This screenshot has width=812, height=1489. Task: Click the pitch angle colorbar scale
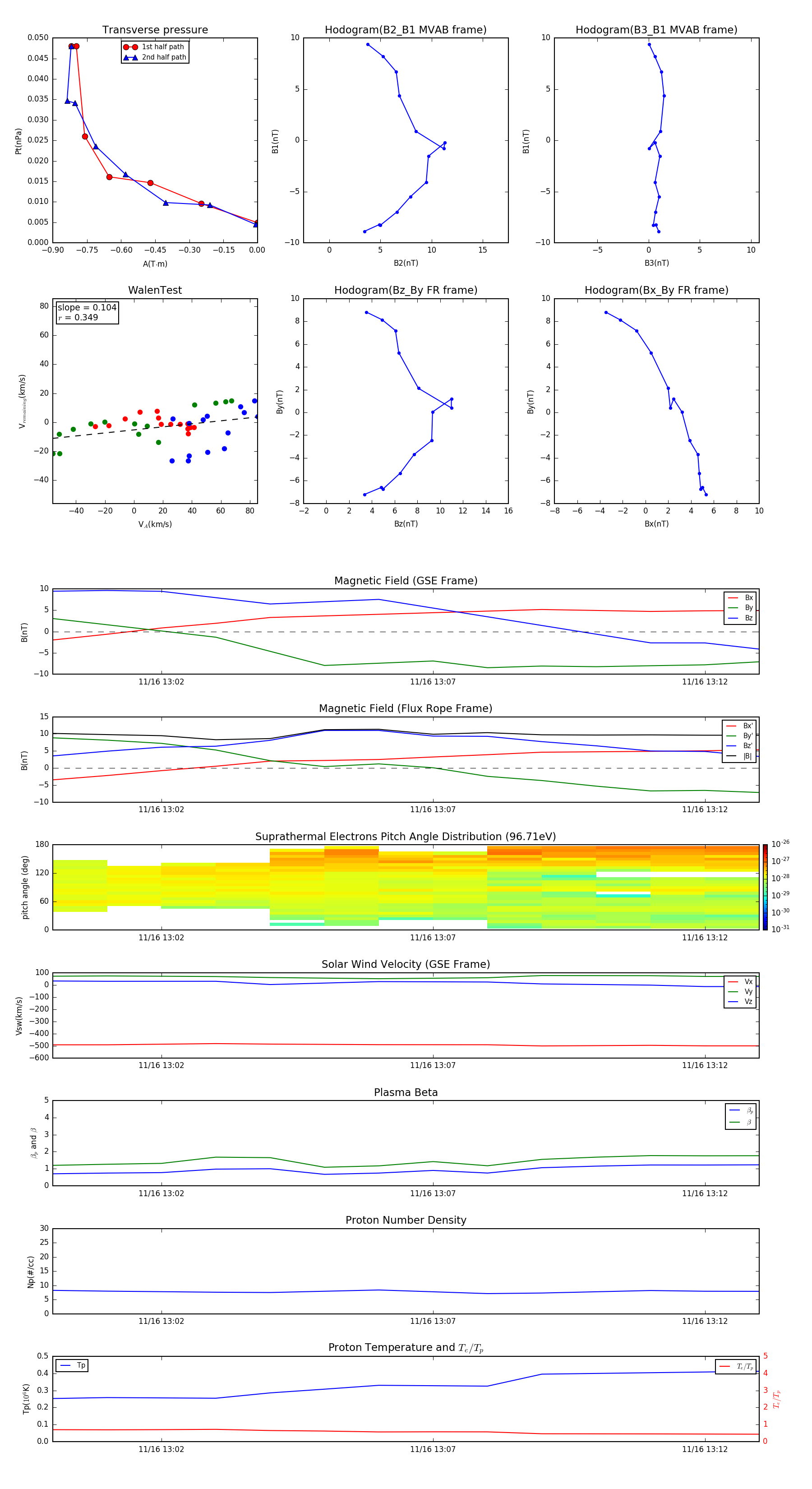765,887
